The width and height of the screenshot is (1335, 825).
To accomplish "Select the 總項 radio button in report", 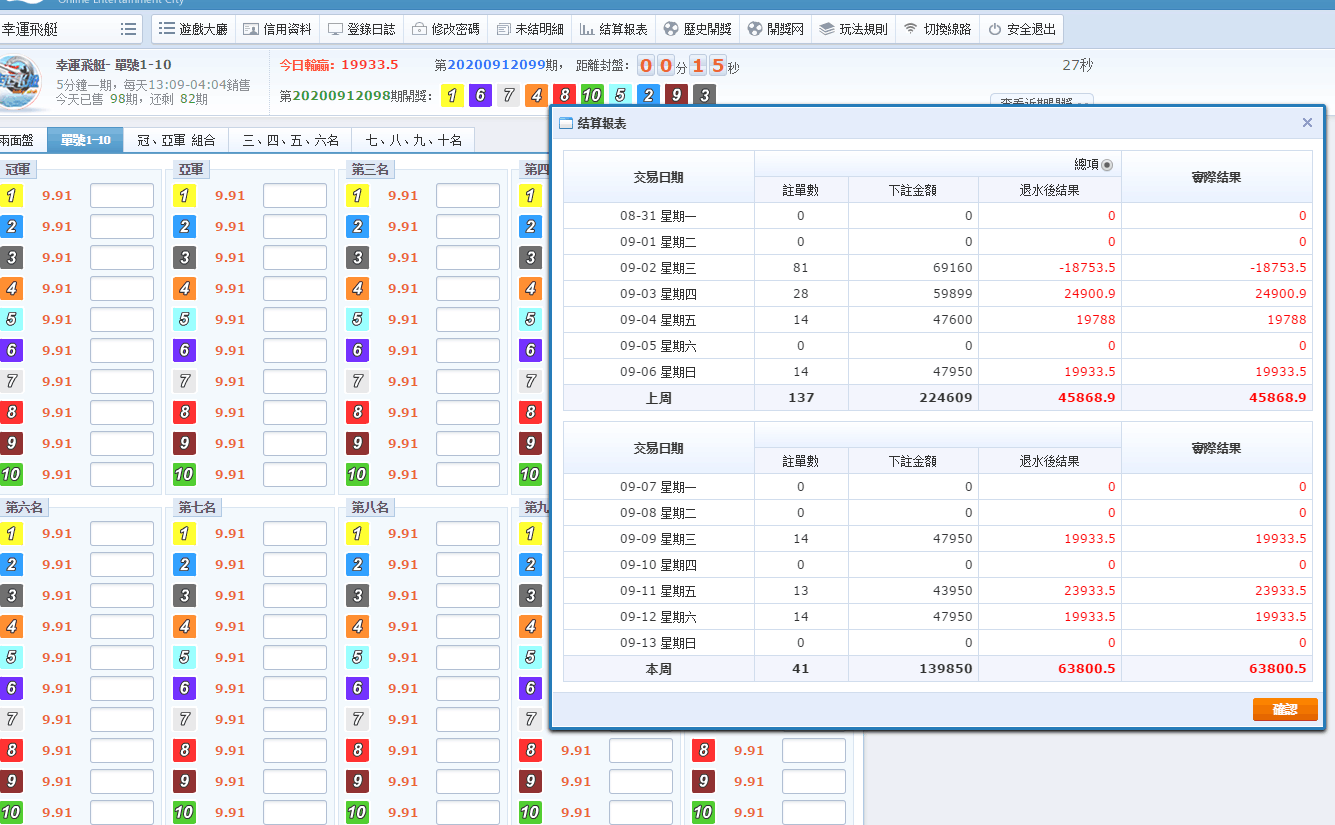I will click(x=1107, y=165).
